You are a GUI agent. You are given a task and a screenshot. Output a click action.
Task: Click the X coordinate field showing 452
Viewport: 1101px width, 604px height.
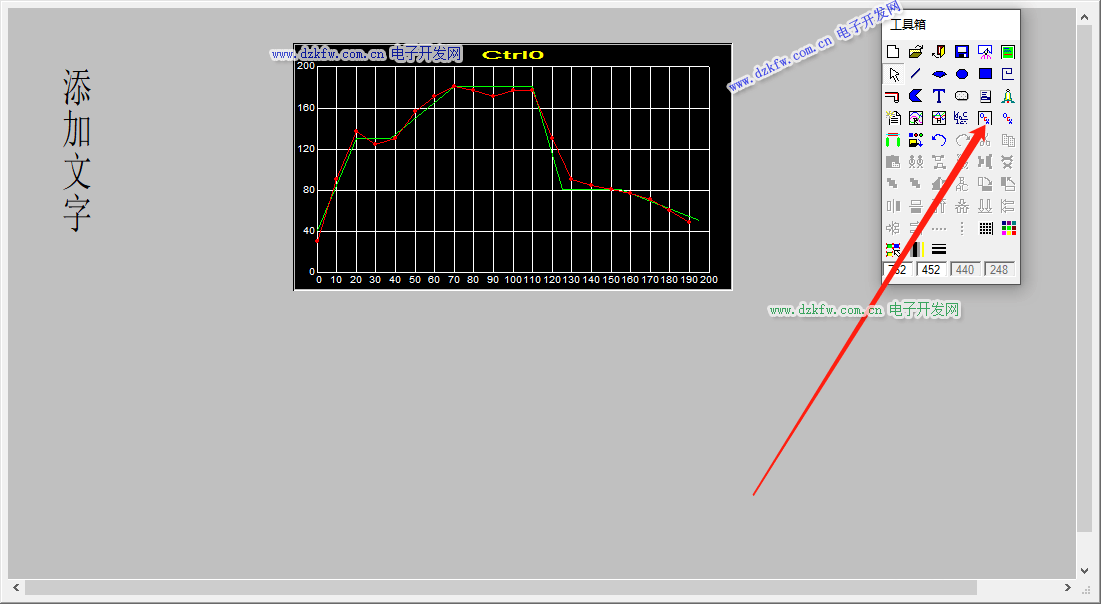coord(931,270)
